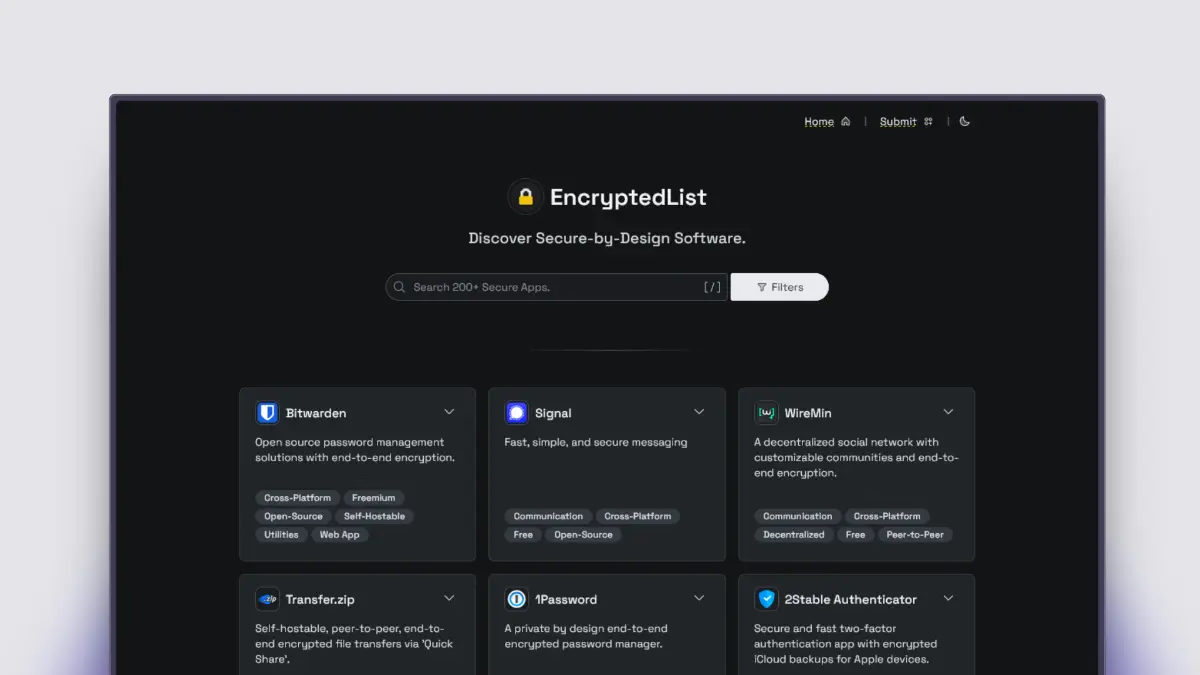Expand the 1Password card chevron
The width and height of the screenshot is (1200, 675).
[699, 598]
